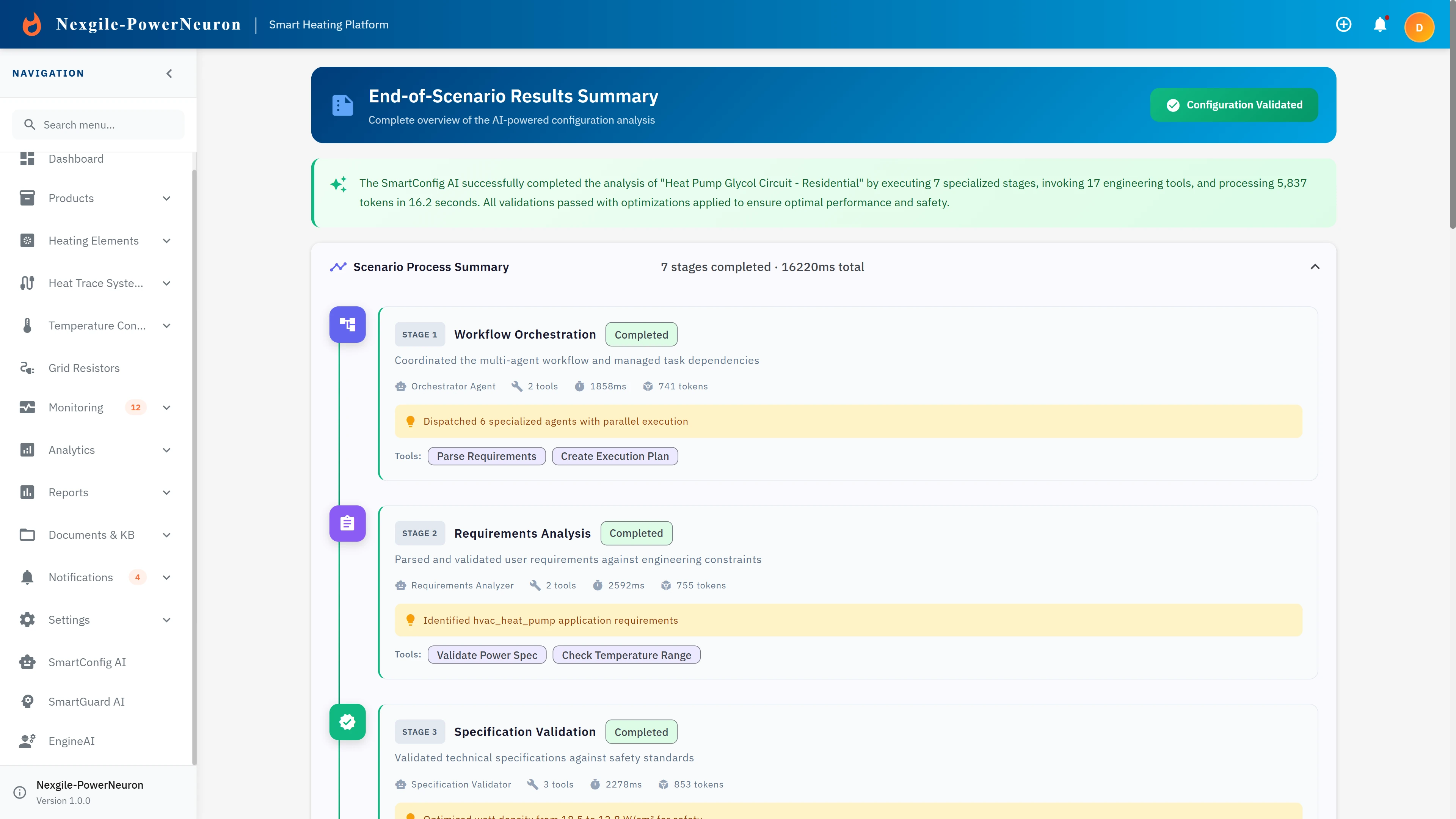1456x819 pixels.
Task: Open the SmartConfig AI section
Action: 87,662
